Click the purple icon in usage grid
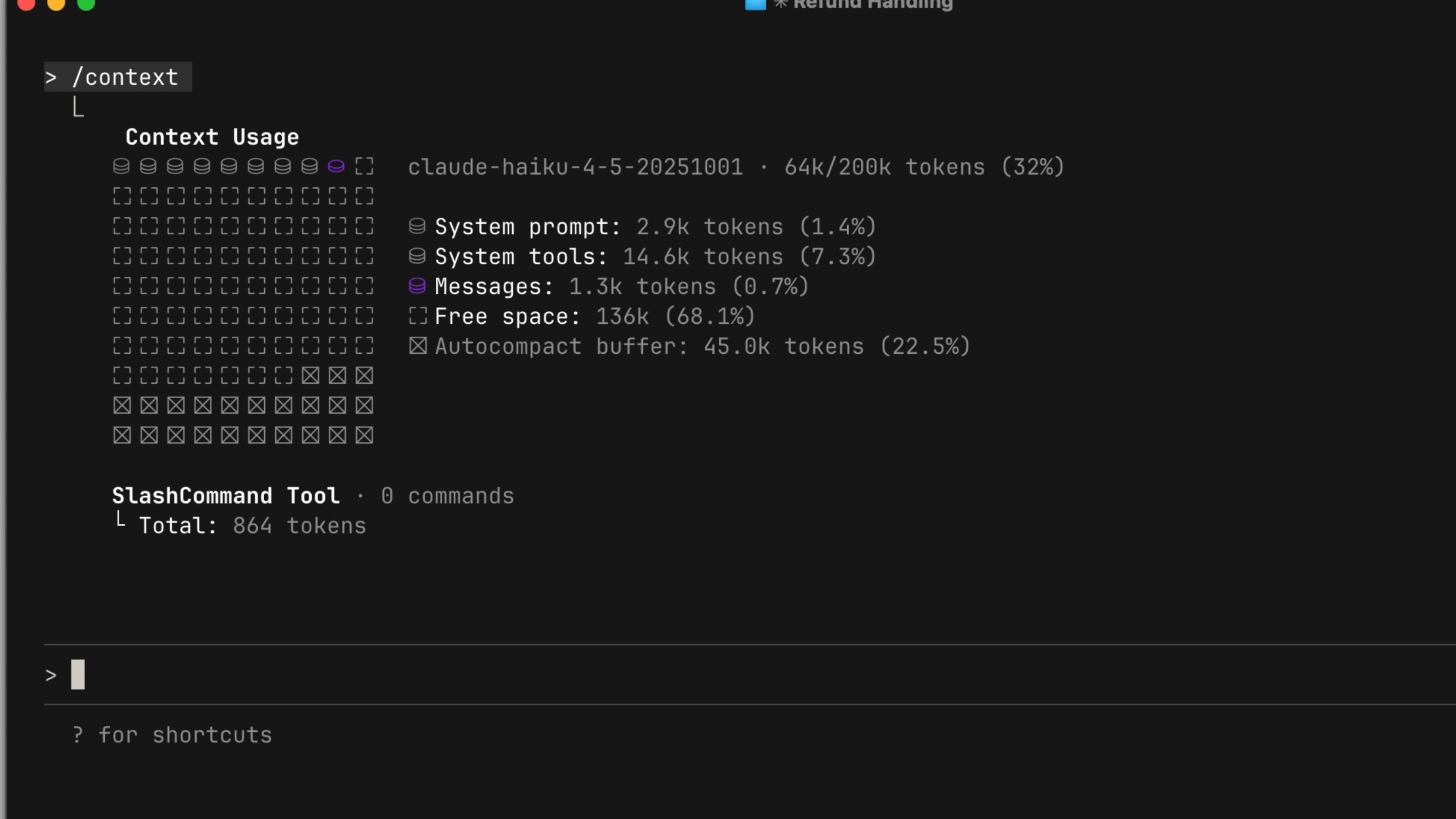The height and width of the screenshot is (819, 1456). 336,166
